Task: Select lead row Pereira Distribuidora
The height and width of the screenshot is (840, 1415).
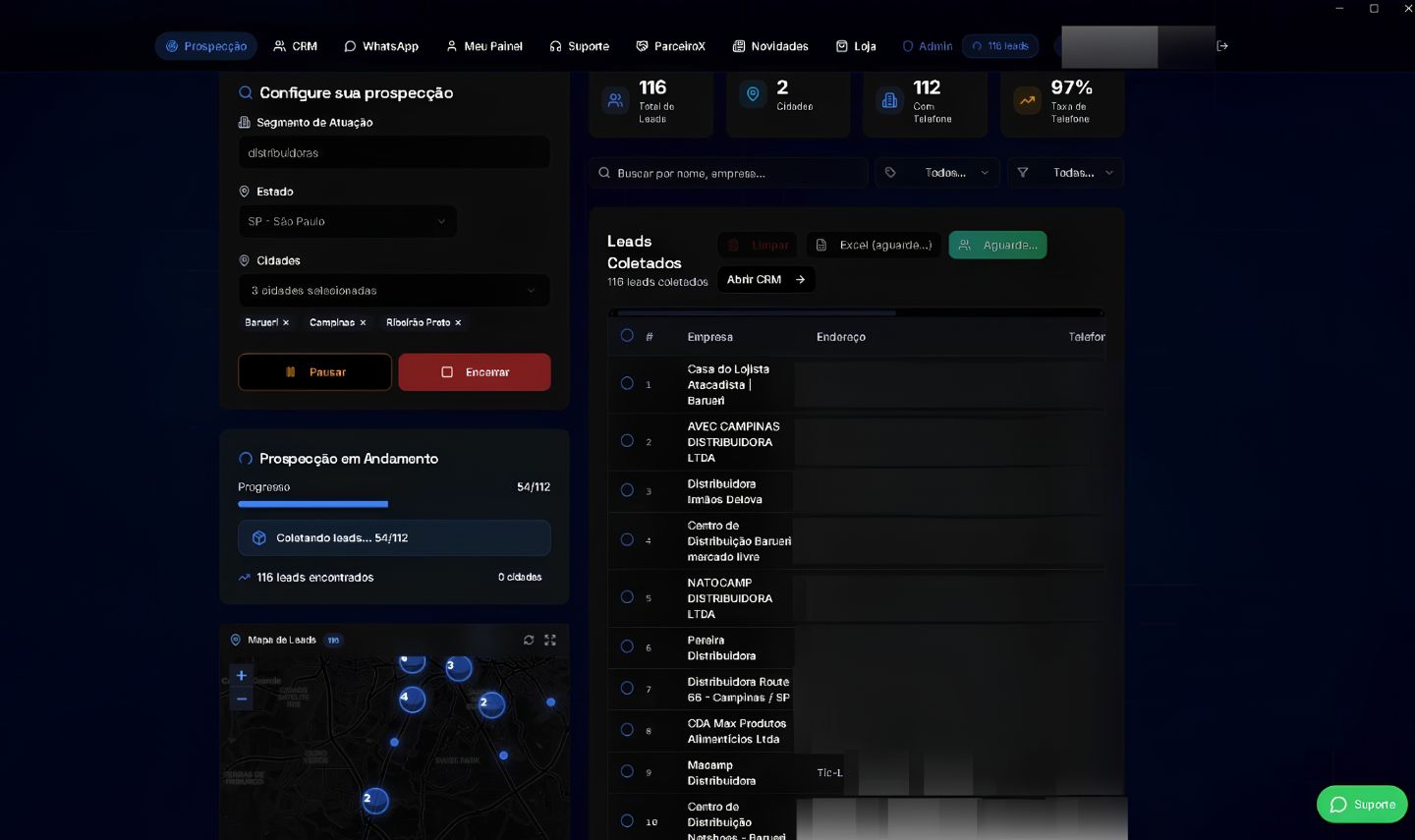Action: pyautogui.click(x=627, y=646)
